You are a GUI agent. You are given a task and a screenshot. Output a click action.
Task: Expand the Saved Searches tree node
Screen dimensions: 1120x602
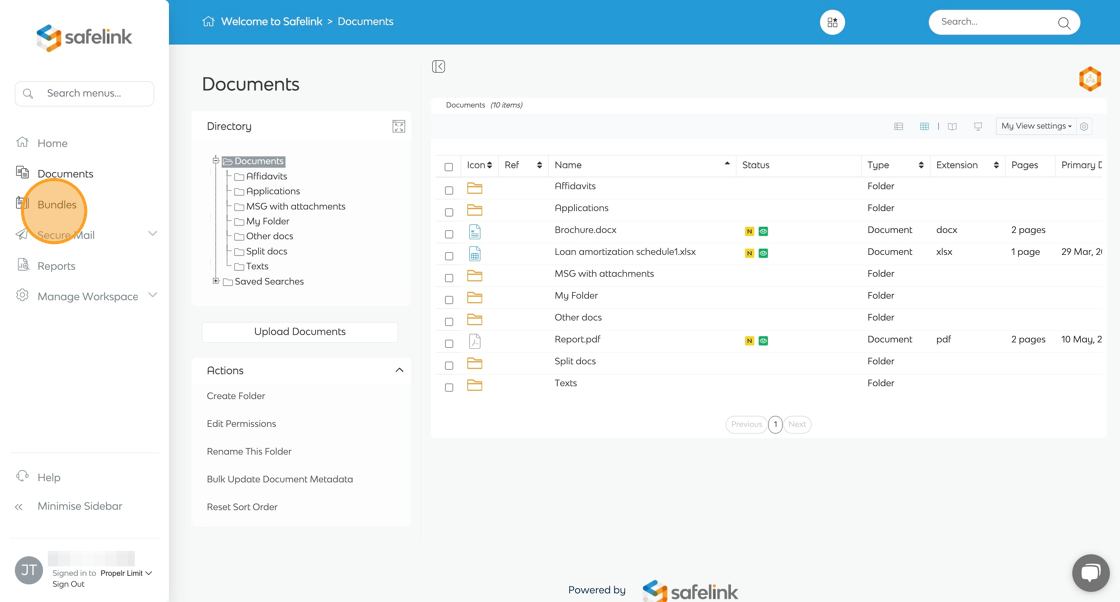pyautogui.click(x=216, y=281)
